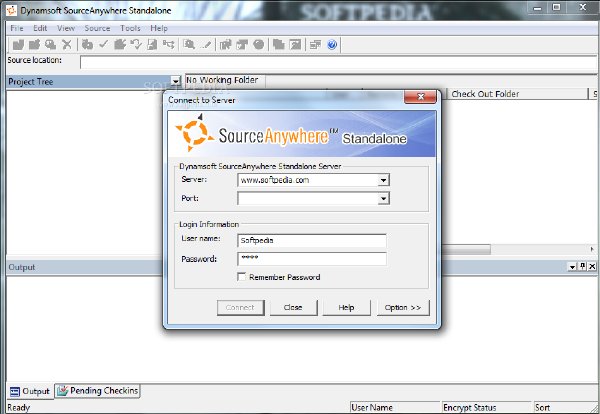Image resolution: width=600 pixels, height=414 pixels.
Task: Open the Port combo box dropdown arrow
Action: point(383,198)
